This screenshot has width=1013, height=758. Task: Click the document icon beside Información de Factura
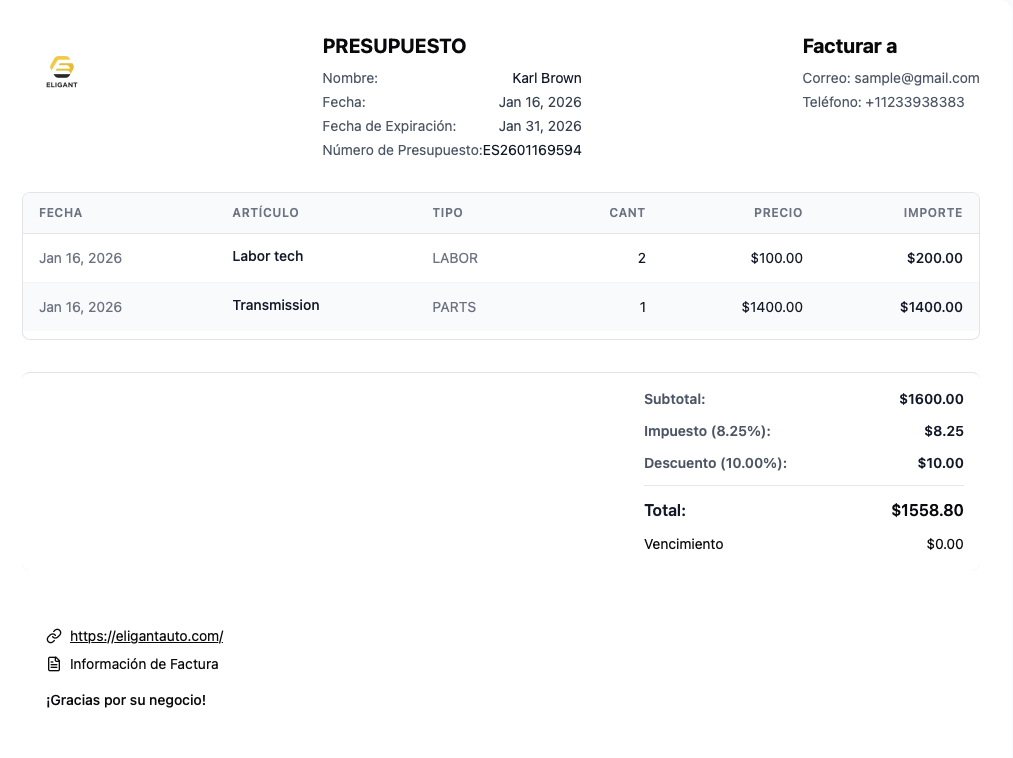54,664
